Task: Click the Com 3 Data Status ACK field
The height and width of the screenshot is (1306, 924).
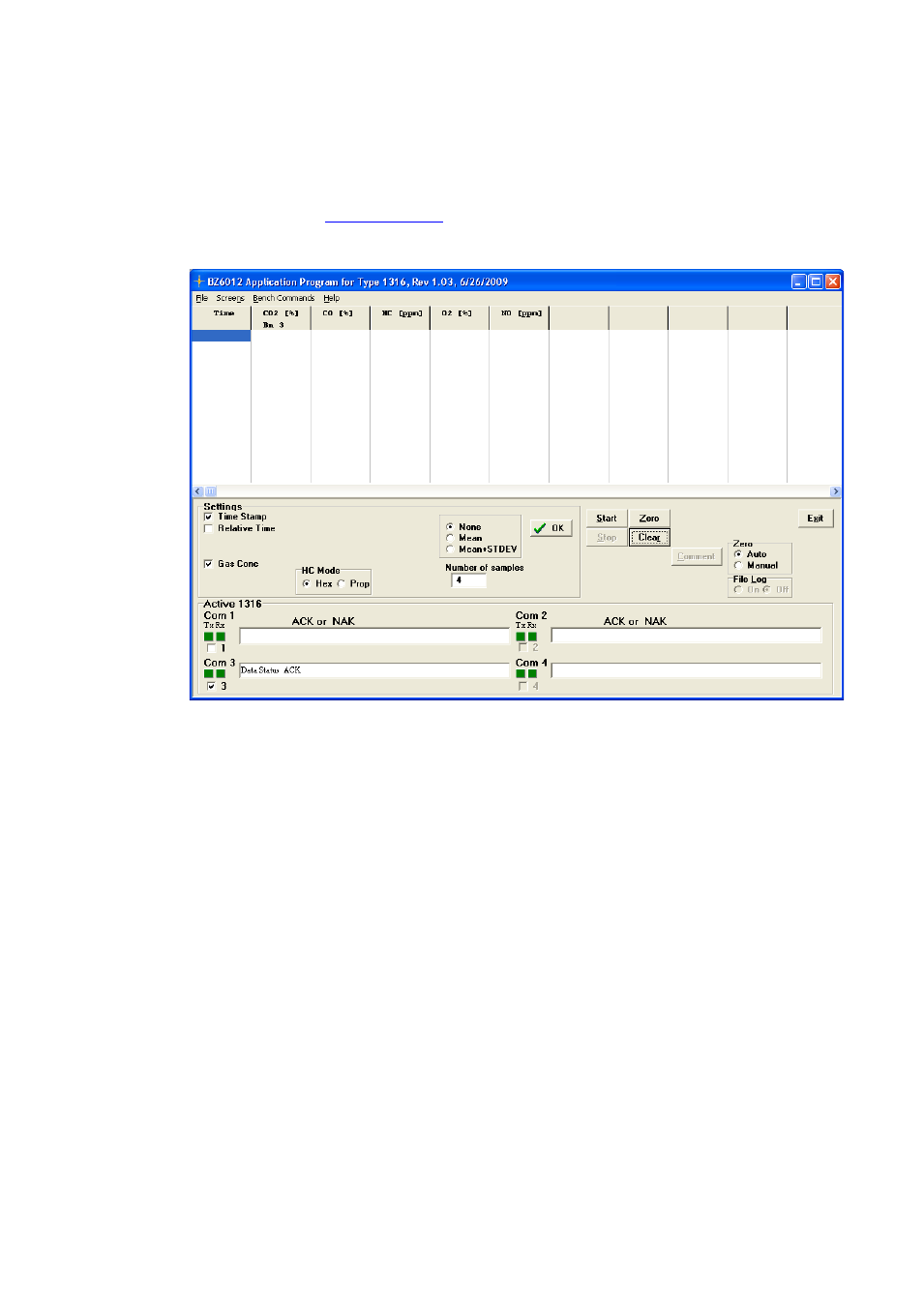Action: click(x=374, y=670)
